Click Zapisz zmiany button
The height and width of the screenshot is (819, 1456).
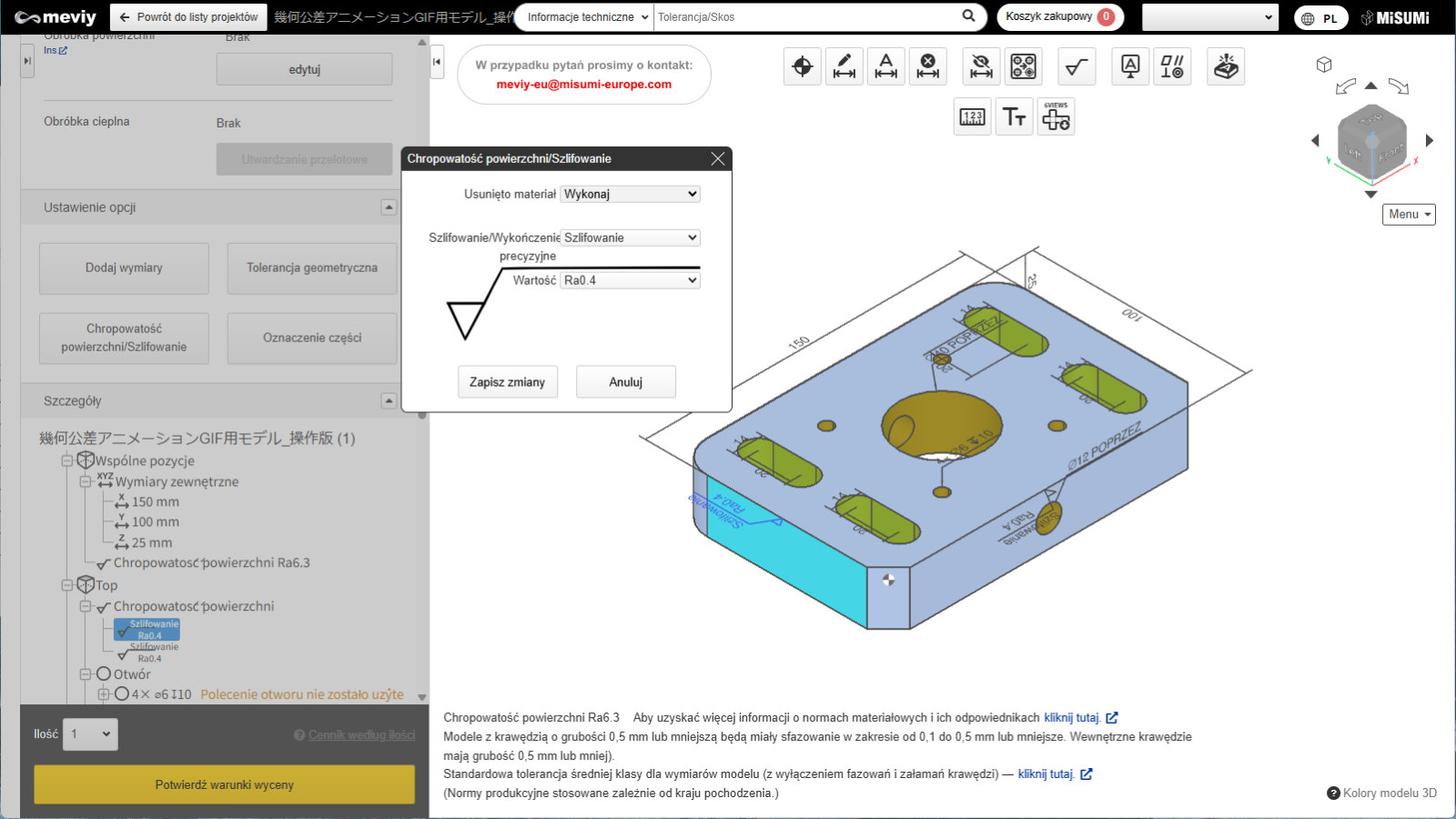(507, 382)
